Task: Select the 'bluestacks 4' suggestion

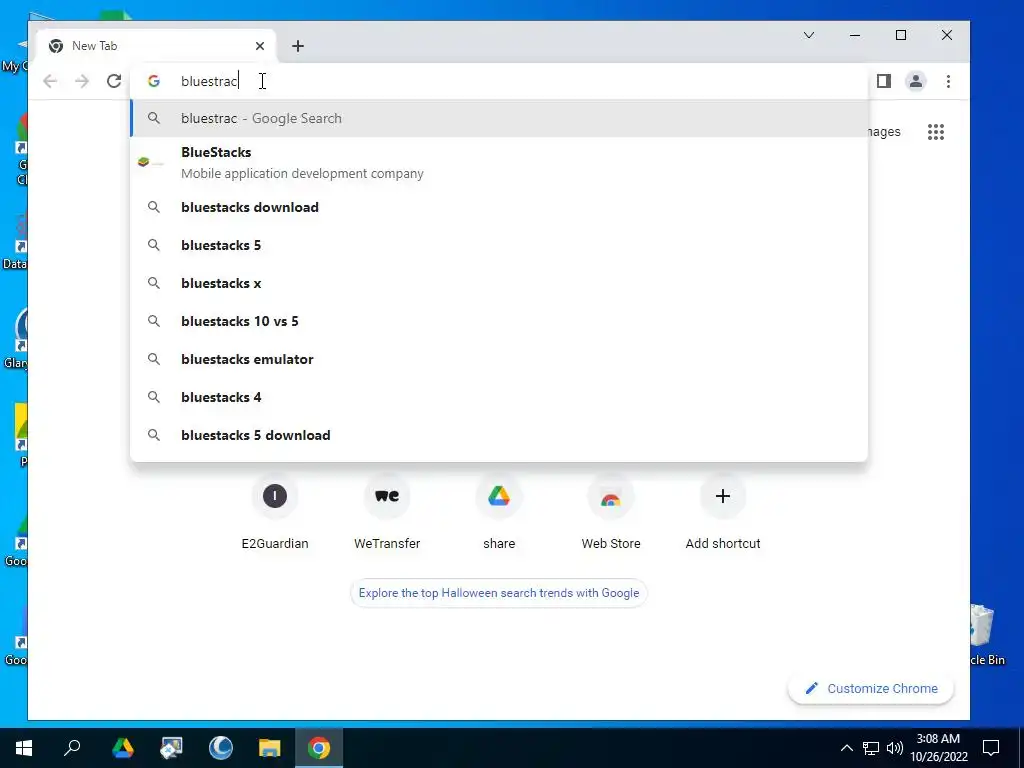Action: click(499, 397)
